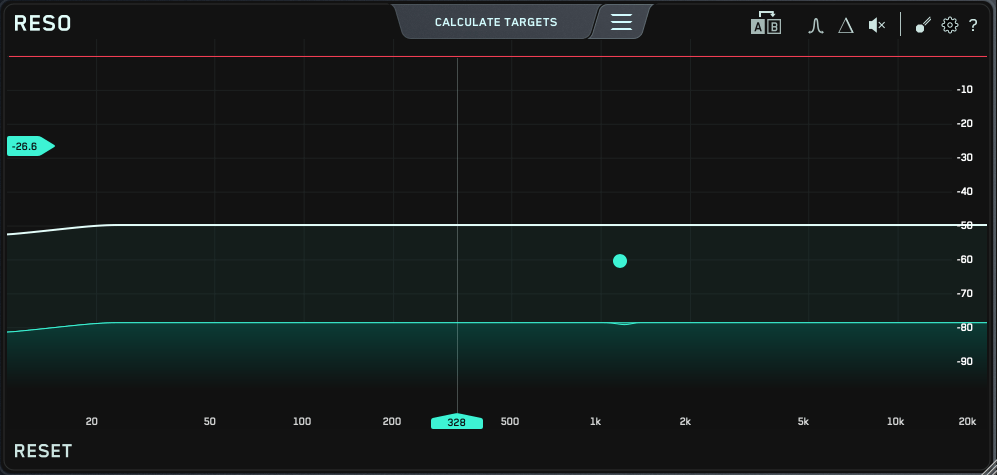Toggle the mute speaker icon
Screen dimensions: 997x475
point(876,25)
